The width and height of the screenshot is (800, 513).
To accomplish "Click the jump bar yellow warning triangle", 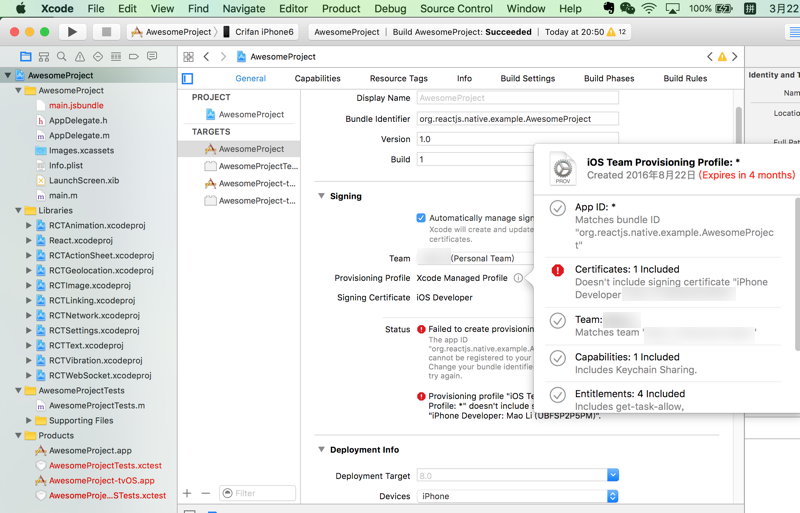I will pyautogui.click(x=722, y=57).
